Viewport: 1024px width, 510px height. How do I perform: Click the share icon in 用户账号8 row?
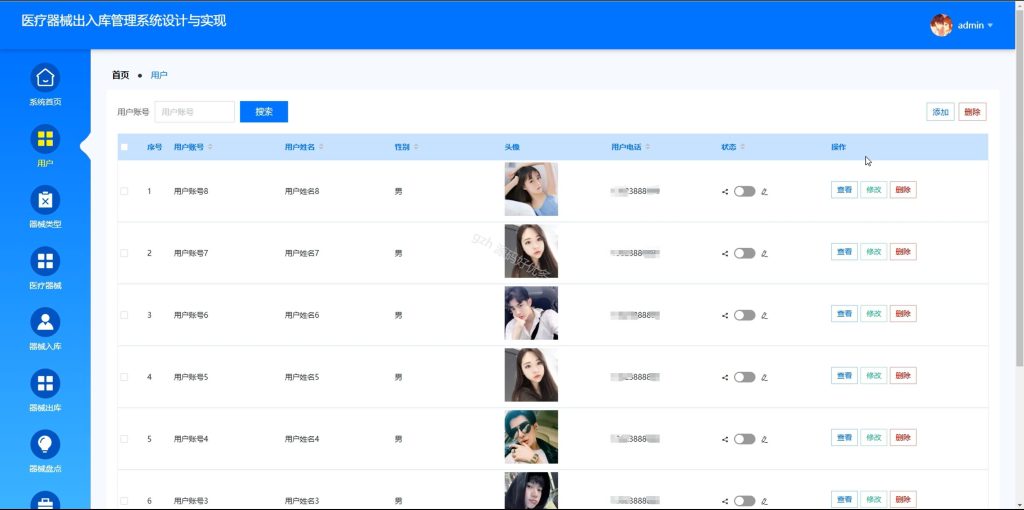[x=725, y=191]
